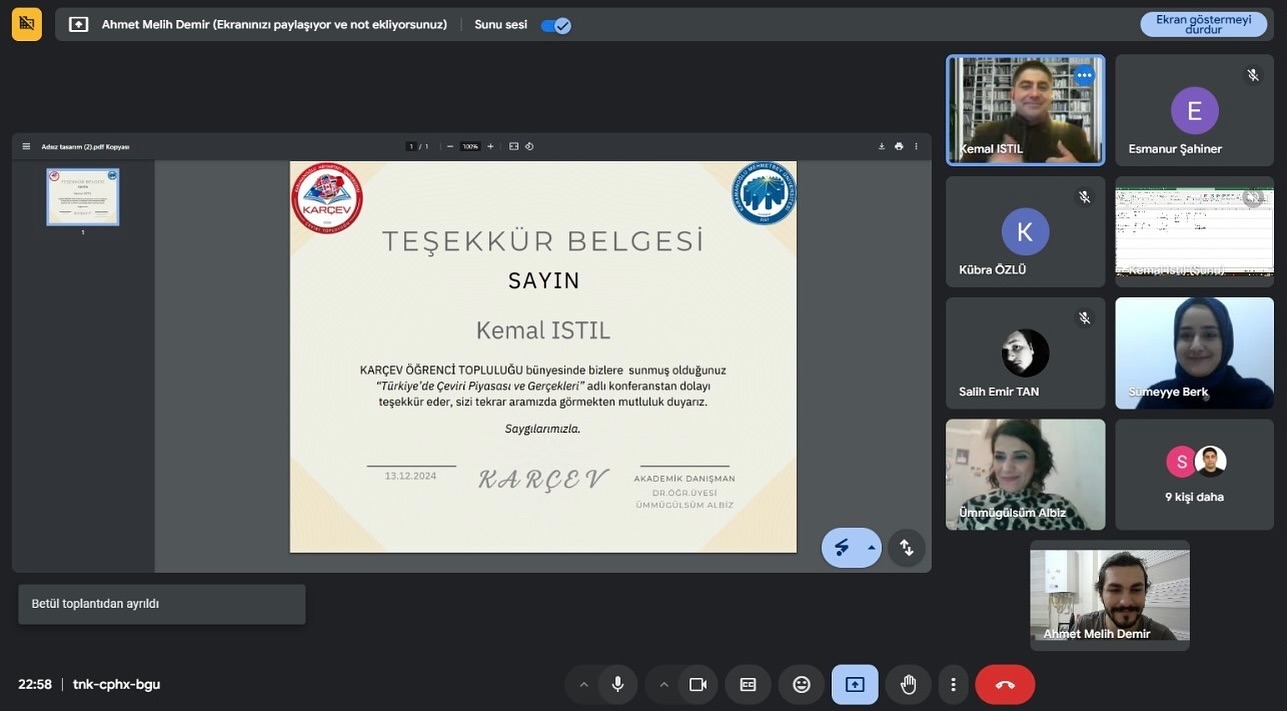This screenshot has height=711, width=1287.
Task: Turn on closed captions
Action: 748,684
